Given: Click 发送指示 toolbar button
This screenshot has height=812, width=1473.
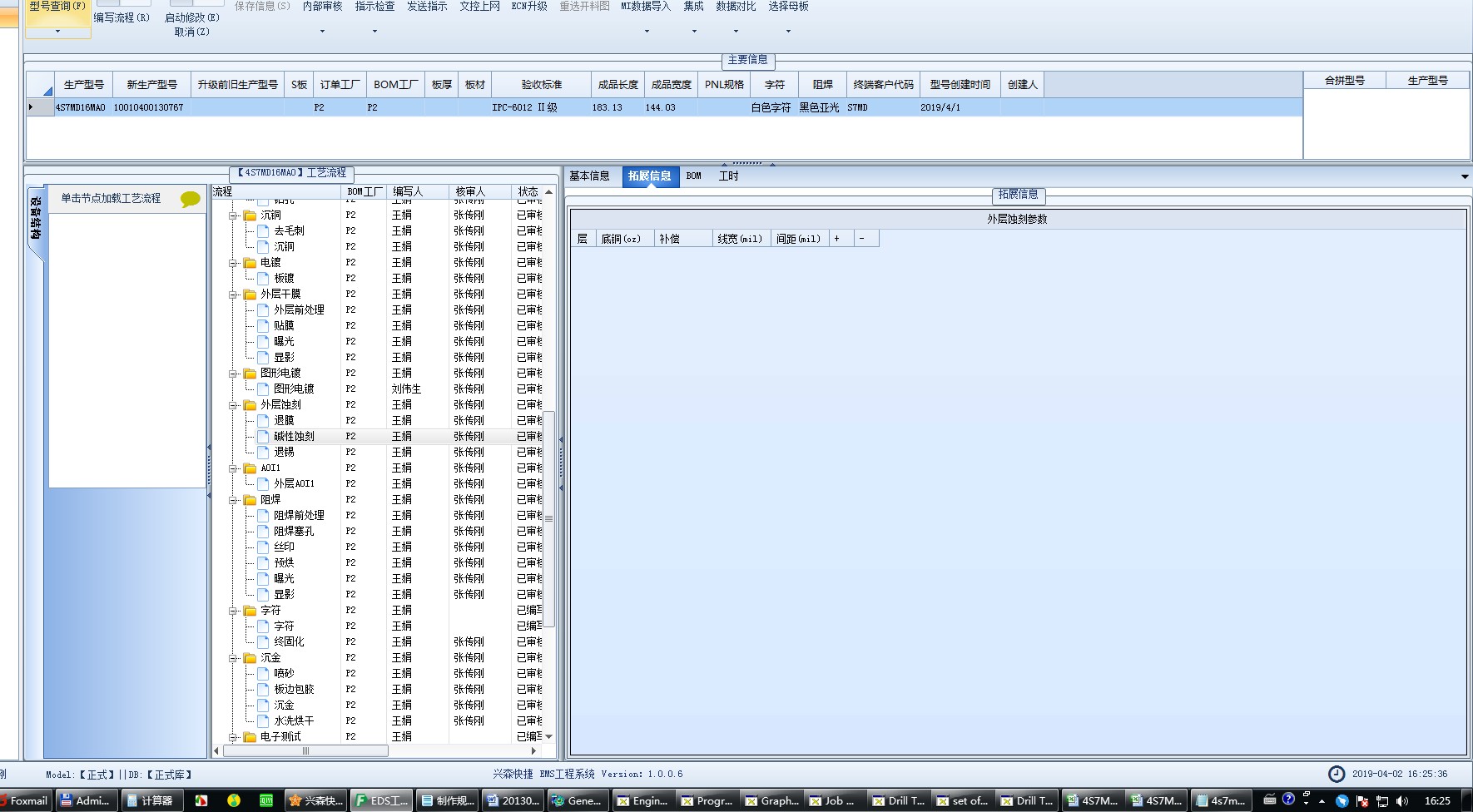Looking at the screenshot, I should [427, 7].
